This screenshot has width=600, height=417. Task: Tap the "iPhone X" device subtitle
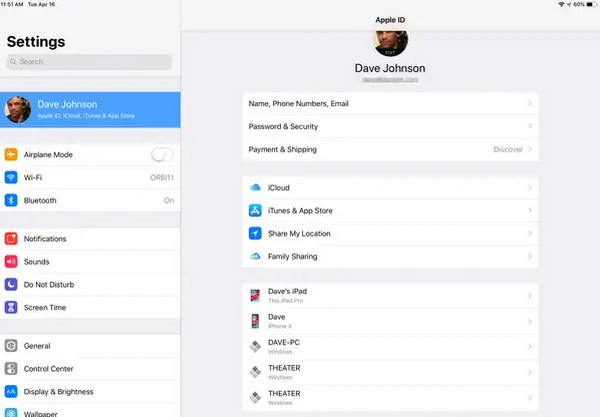tap(280, 326)
